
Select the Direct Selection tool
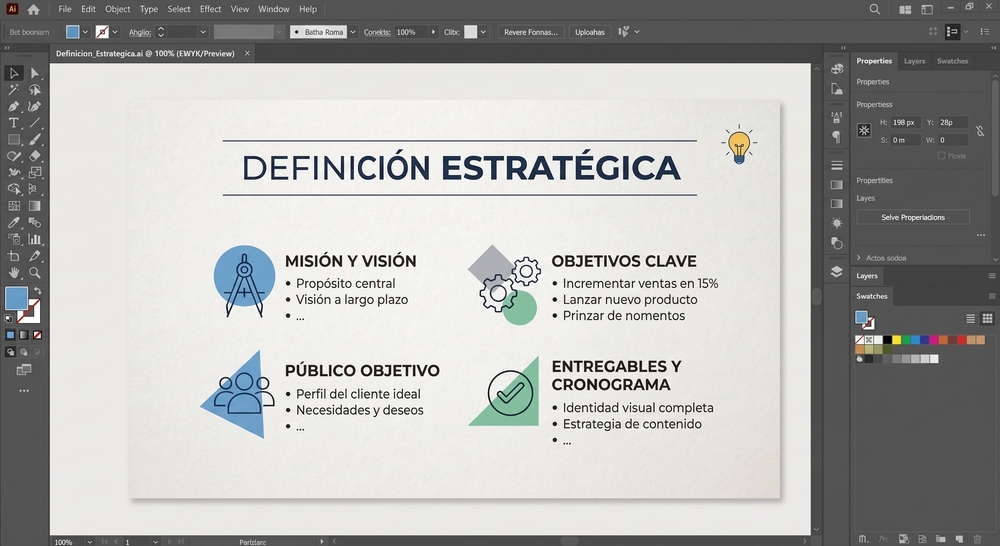(x=34, y=73)
